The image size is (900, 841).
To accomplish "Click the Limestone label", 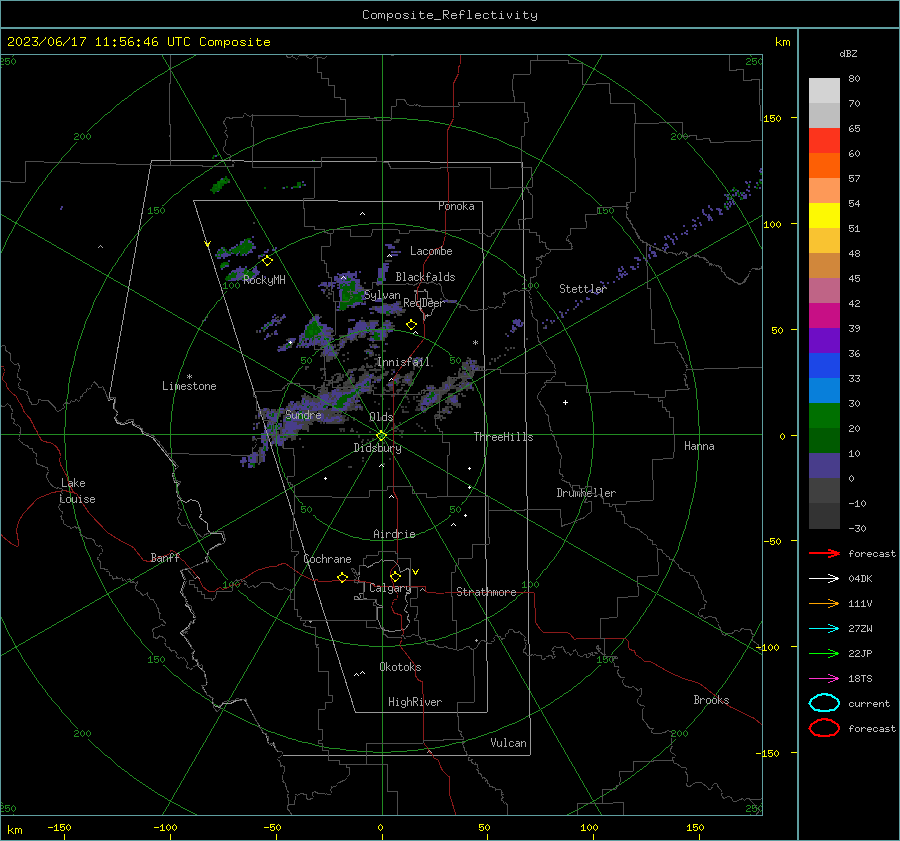I will [x=189, y=386].
